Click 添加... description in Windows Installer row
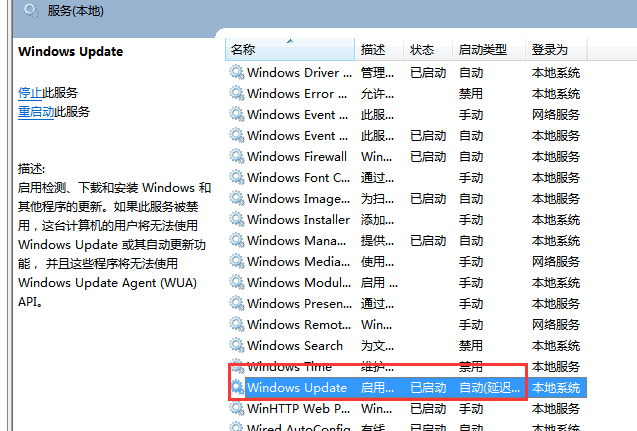Viewport: 637px width, 431px height. click(x=377, y=219)
